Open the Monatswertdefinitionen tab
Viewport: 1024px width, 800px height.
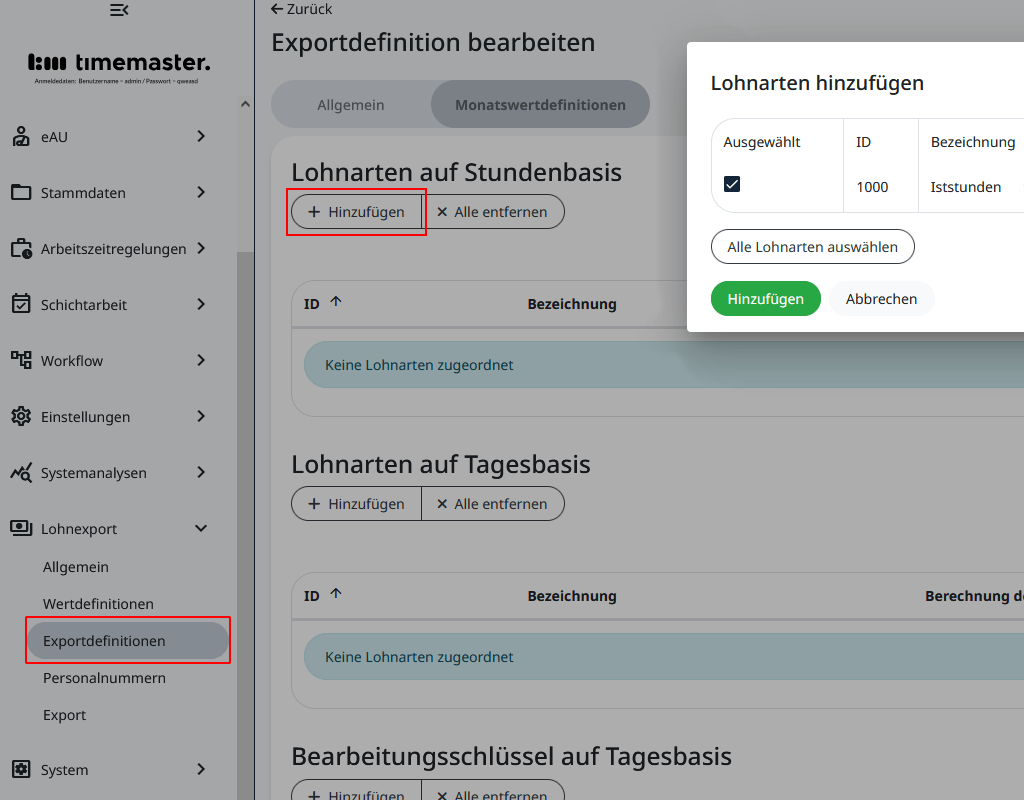tap(539, 104)
